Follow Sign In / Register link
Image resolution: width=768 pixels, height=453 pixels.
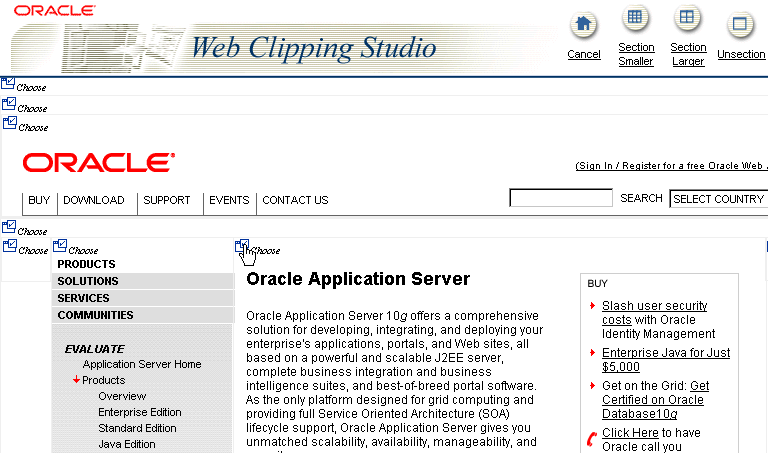click(672, 166)
